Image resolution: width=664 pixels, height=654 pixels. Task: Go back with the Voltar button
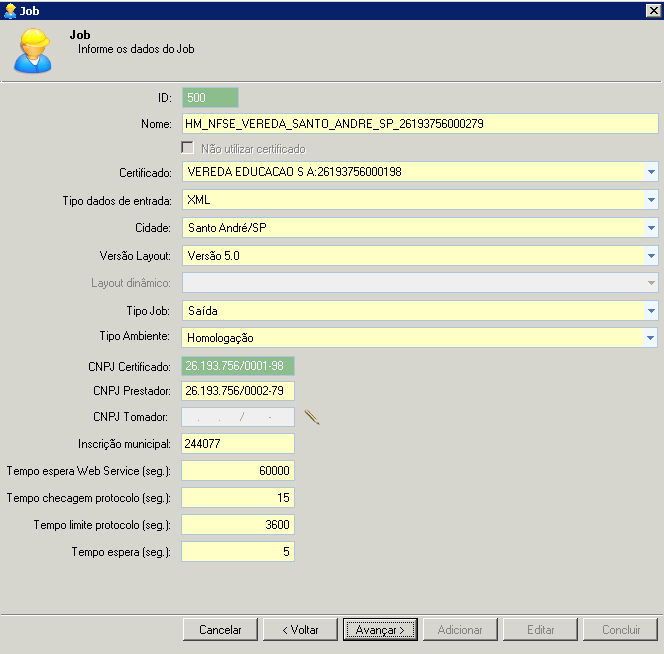300,630
